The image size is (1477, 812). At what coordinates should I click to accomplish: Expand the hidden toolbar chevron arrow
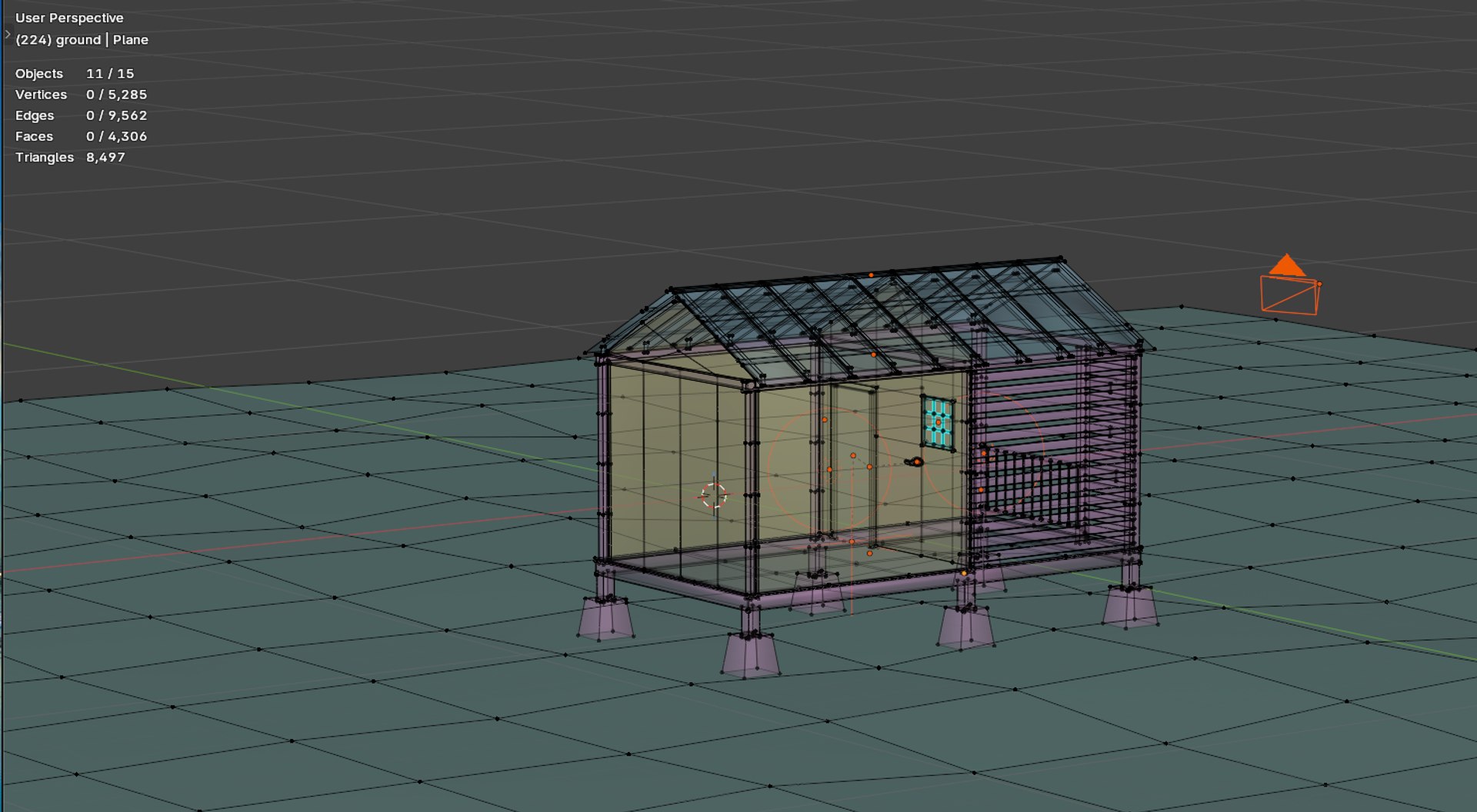pyautogui.click(x=8, y=35)
